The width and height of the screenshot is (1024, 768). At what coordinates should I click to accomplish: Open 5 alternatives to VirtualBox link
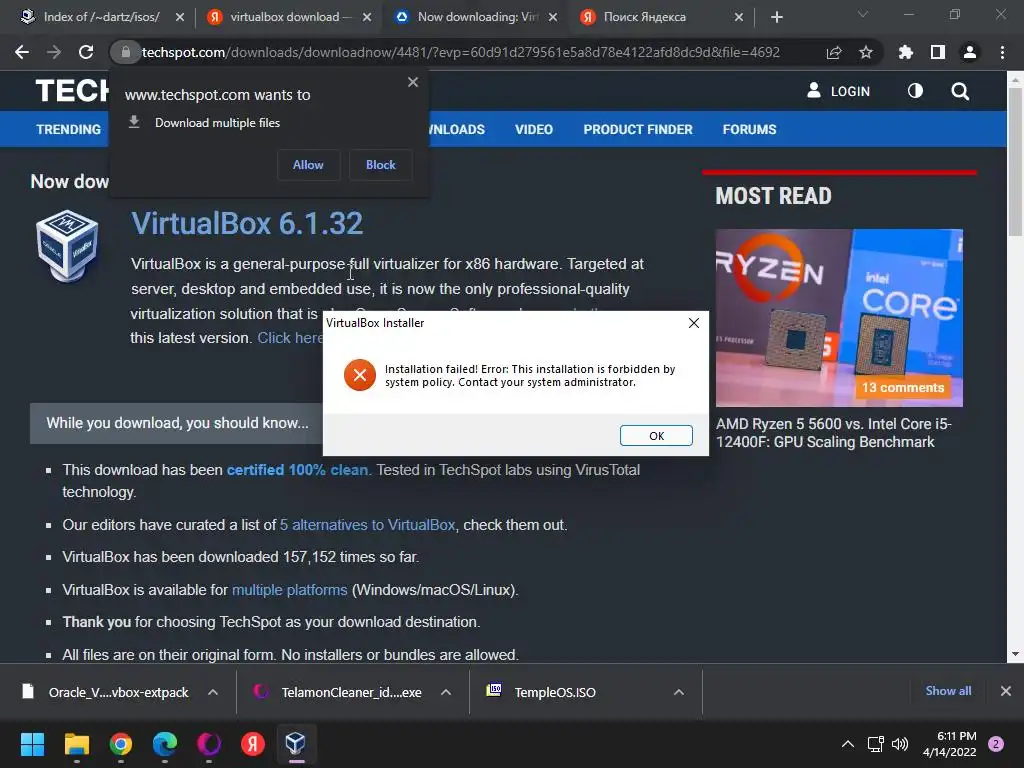point(368,524)
